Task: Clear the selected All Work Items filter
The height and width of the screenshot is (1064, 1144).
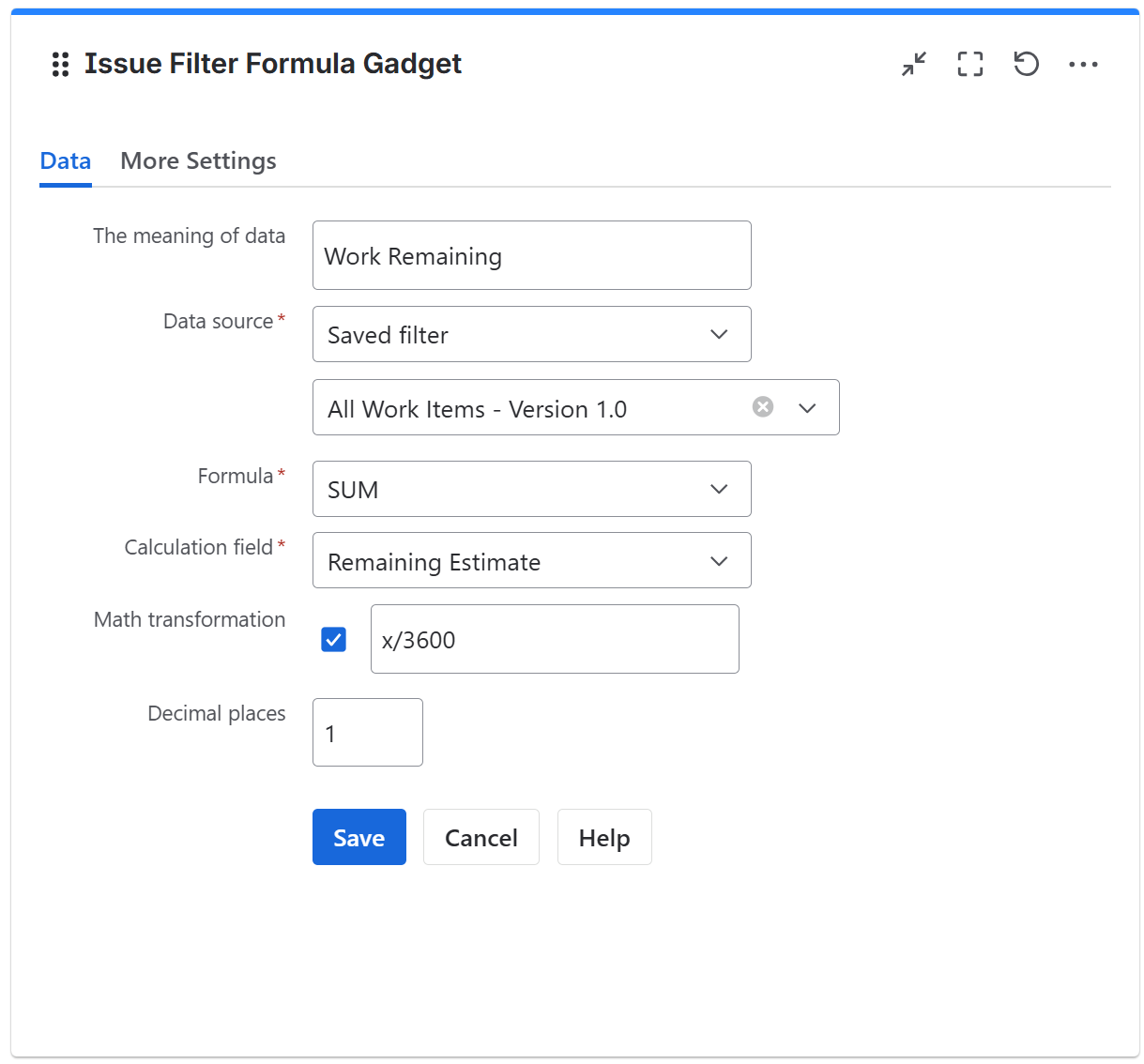Action: pos(762,406)
